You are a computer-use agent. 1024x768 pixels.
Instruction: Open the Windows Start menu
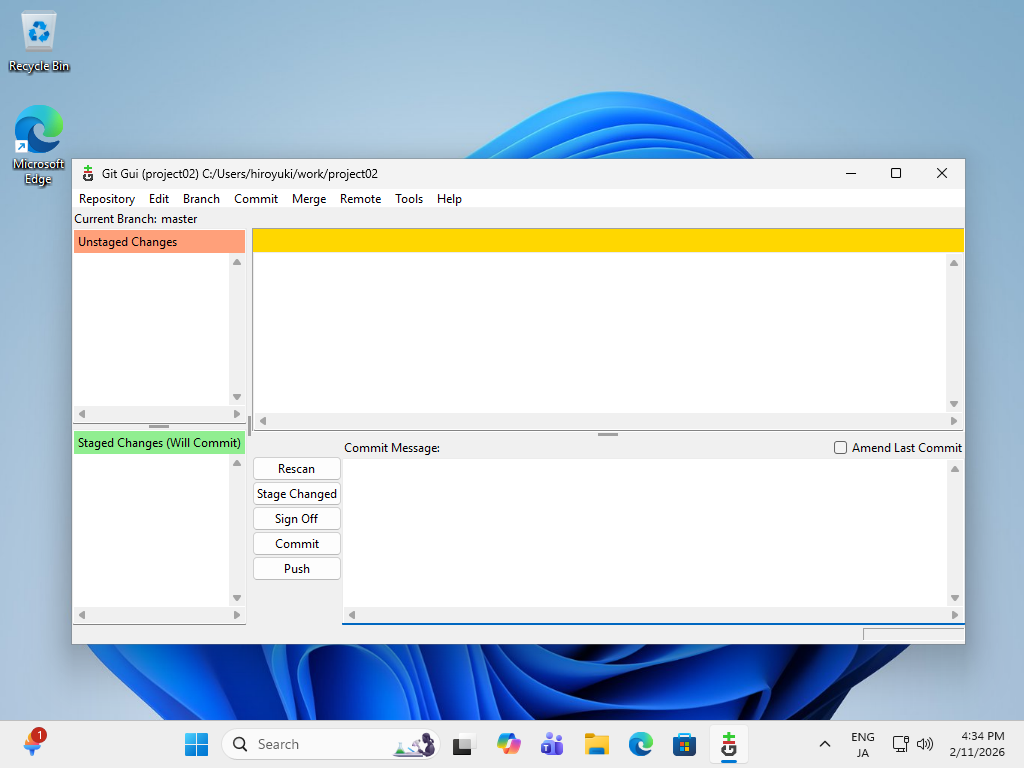(196, 744)
